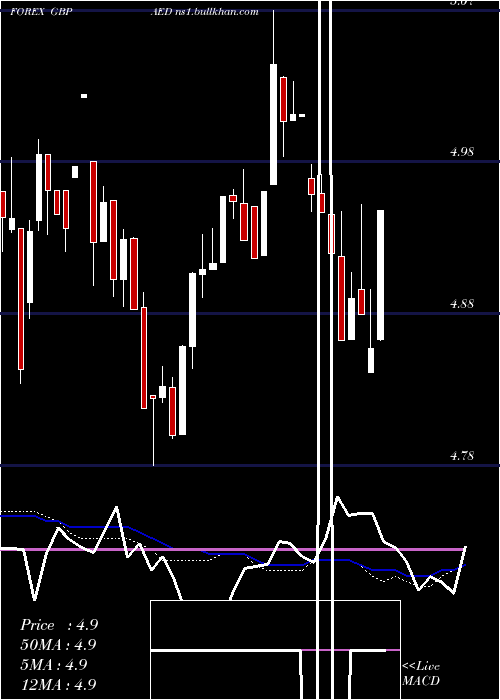
Task: Click the '12MA : 4.9' readout
Action: (59, 684)
